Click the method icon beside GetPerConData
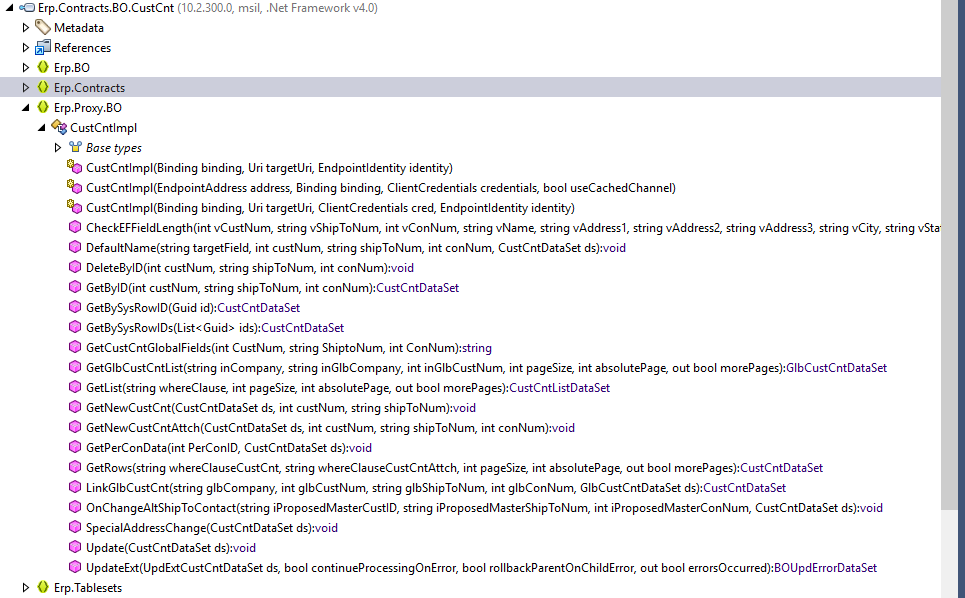Screen dimensions: 965x598 tap(75, 447)
